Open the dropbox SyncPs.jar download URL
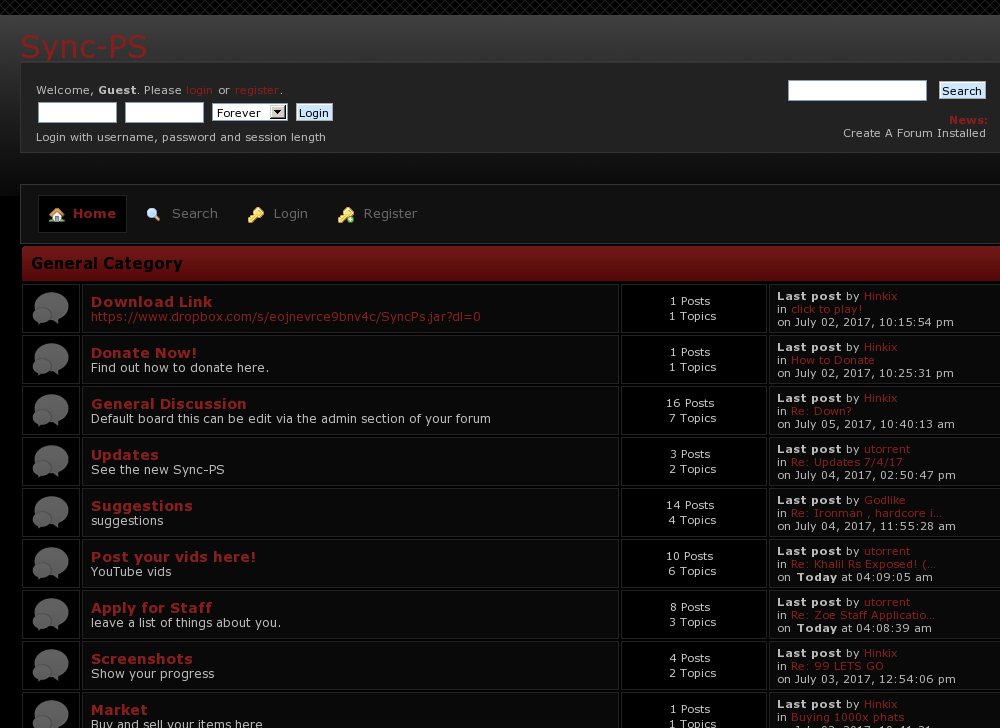The image size is (1000, 728). (x=285, y=317)
